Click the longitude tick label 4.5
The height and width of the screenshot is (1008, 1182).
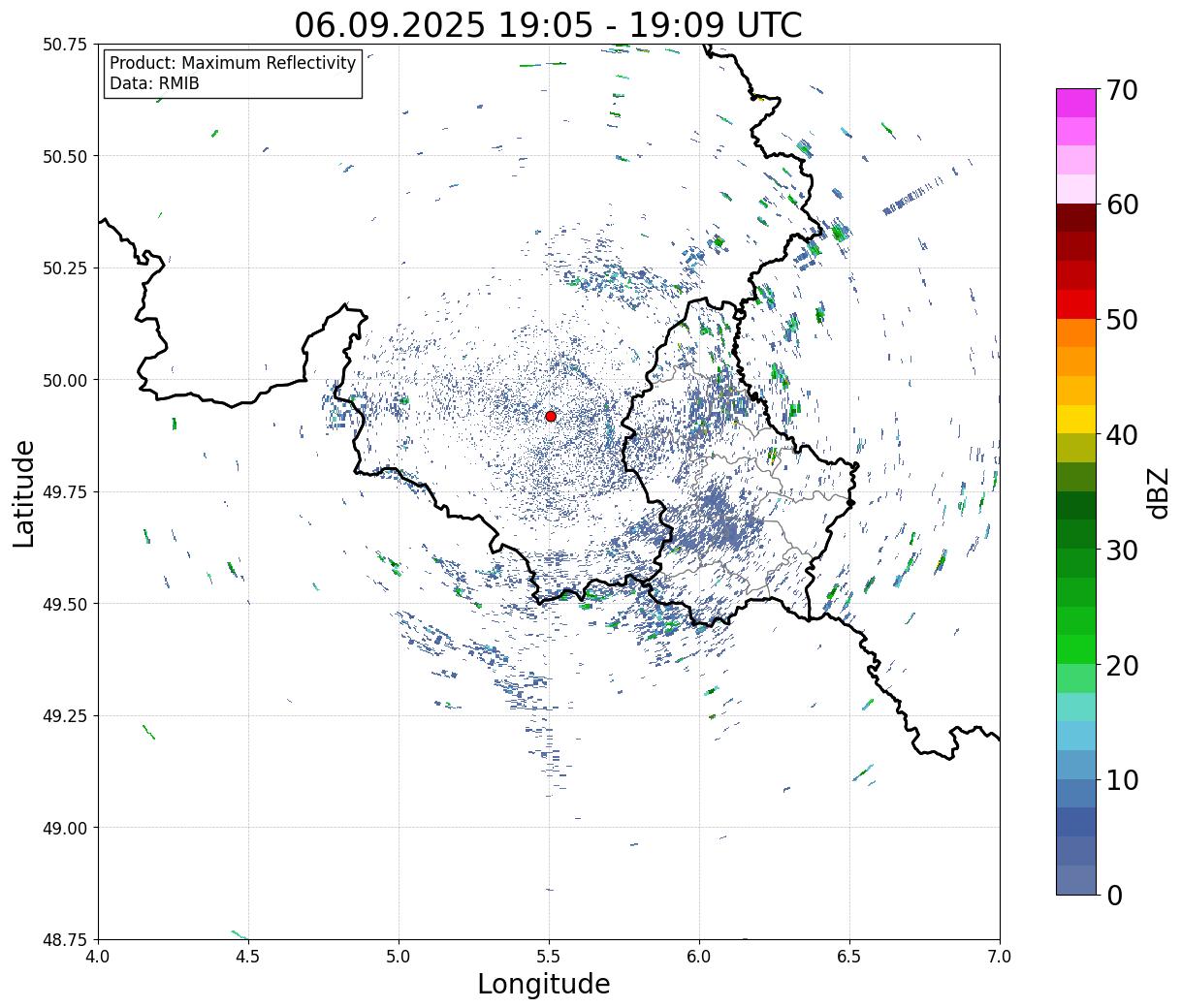point(248,957)
